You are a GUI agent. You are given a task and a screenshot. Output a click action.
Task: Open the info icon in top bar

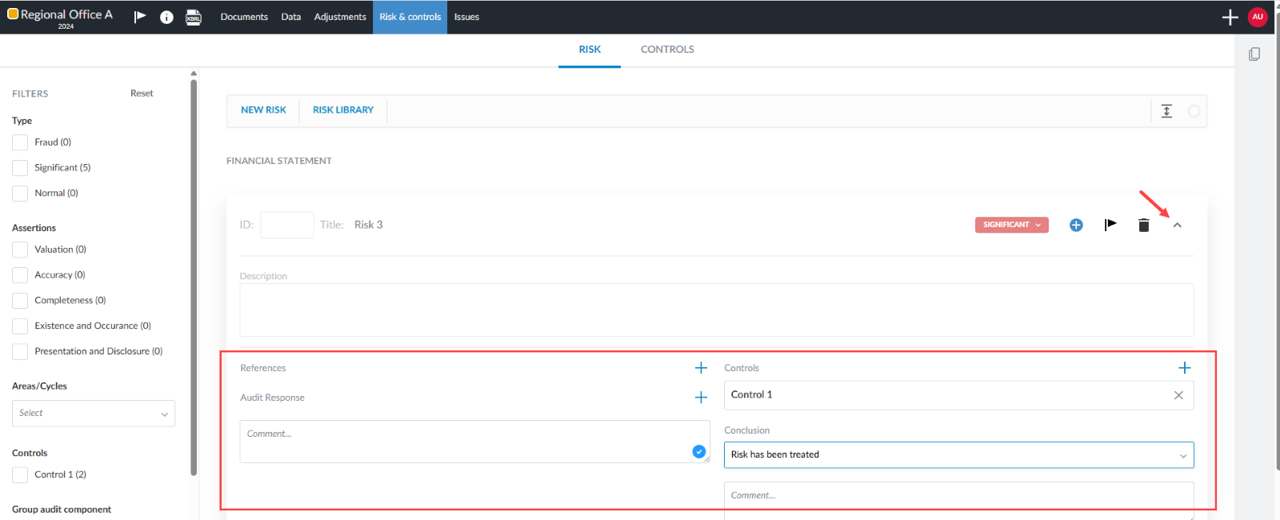pos(167,17)
